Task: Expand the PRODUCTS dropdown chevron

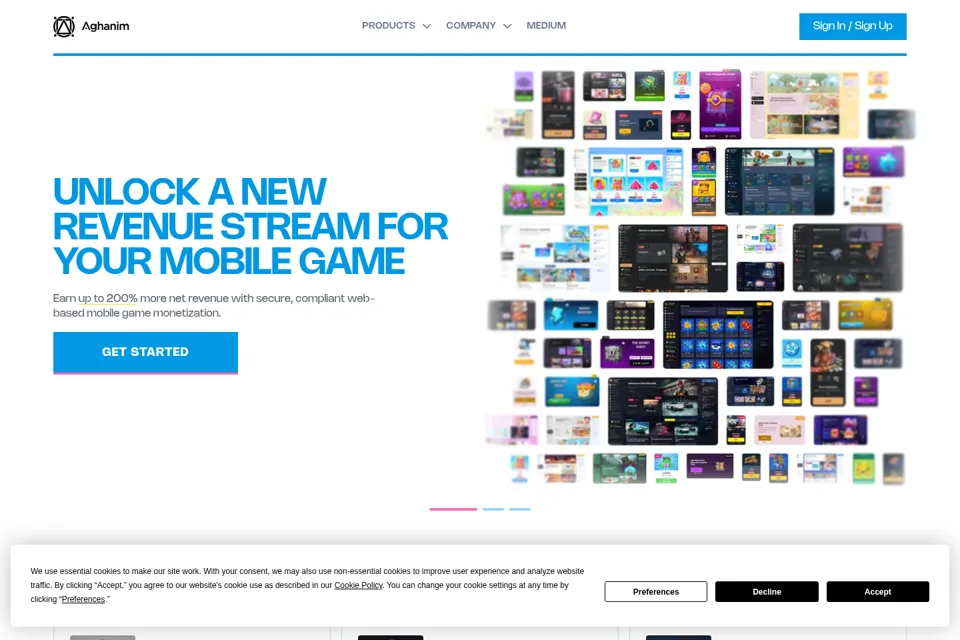Action: 427,26
